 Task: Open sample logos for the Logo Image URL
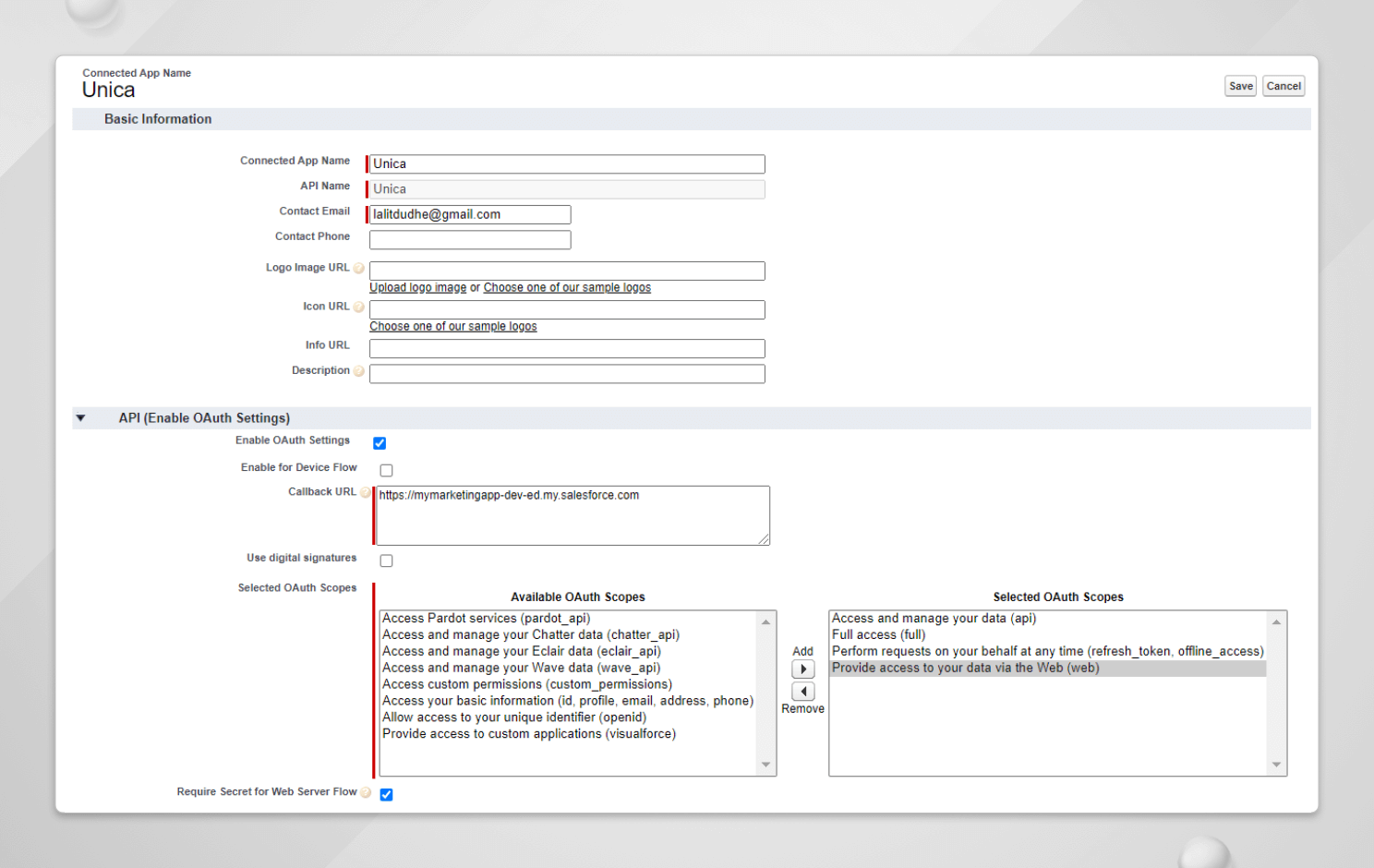567,286
